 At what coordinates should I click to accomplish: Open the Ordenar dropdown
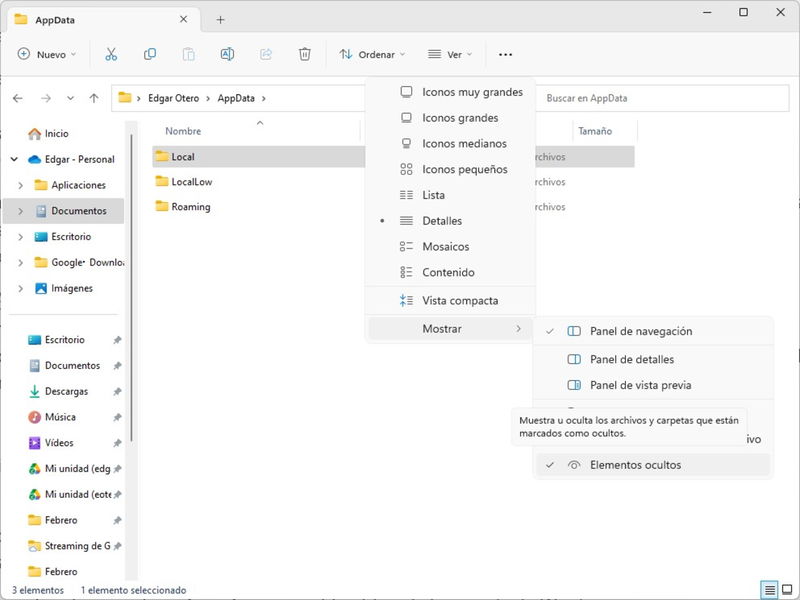coord(375,54)
